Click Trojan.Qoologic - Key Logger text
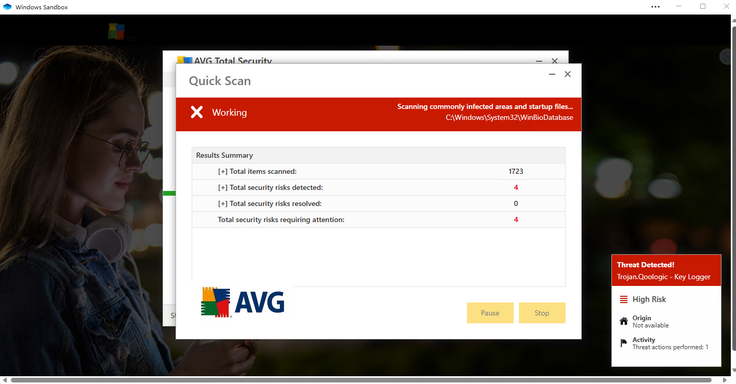This screenshot has width=736, height=384. click(x=663, y=276)
